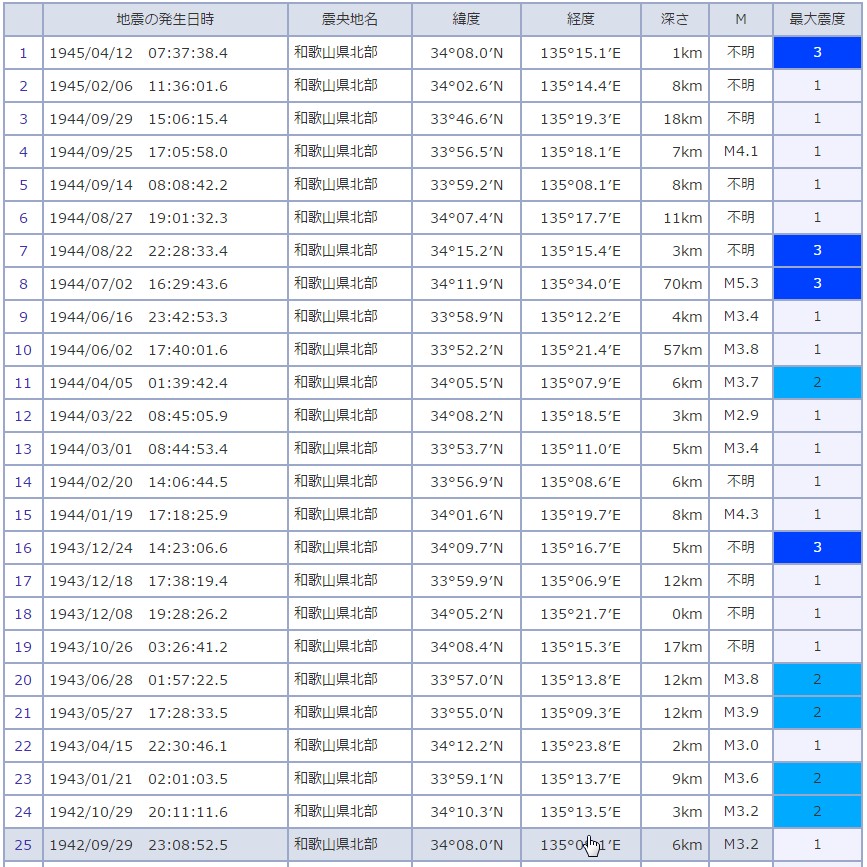Open earthquake entry number 8 link
This screenshot has height=867, width=867.
click(23, 284)
